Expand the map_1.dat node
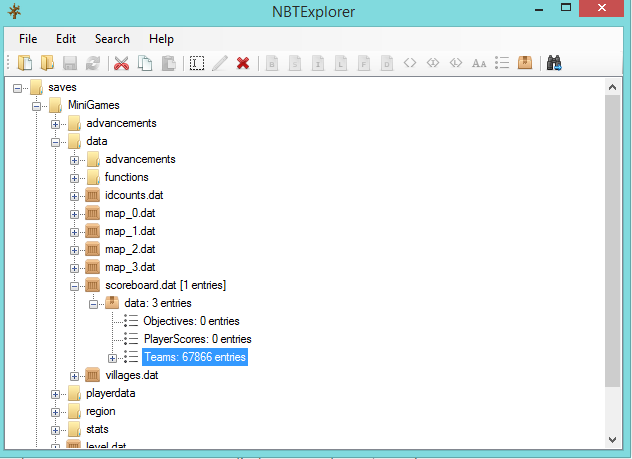 [74, 232]
